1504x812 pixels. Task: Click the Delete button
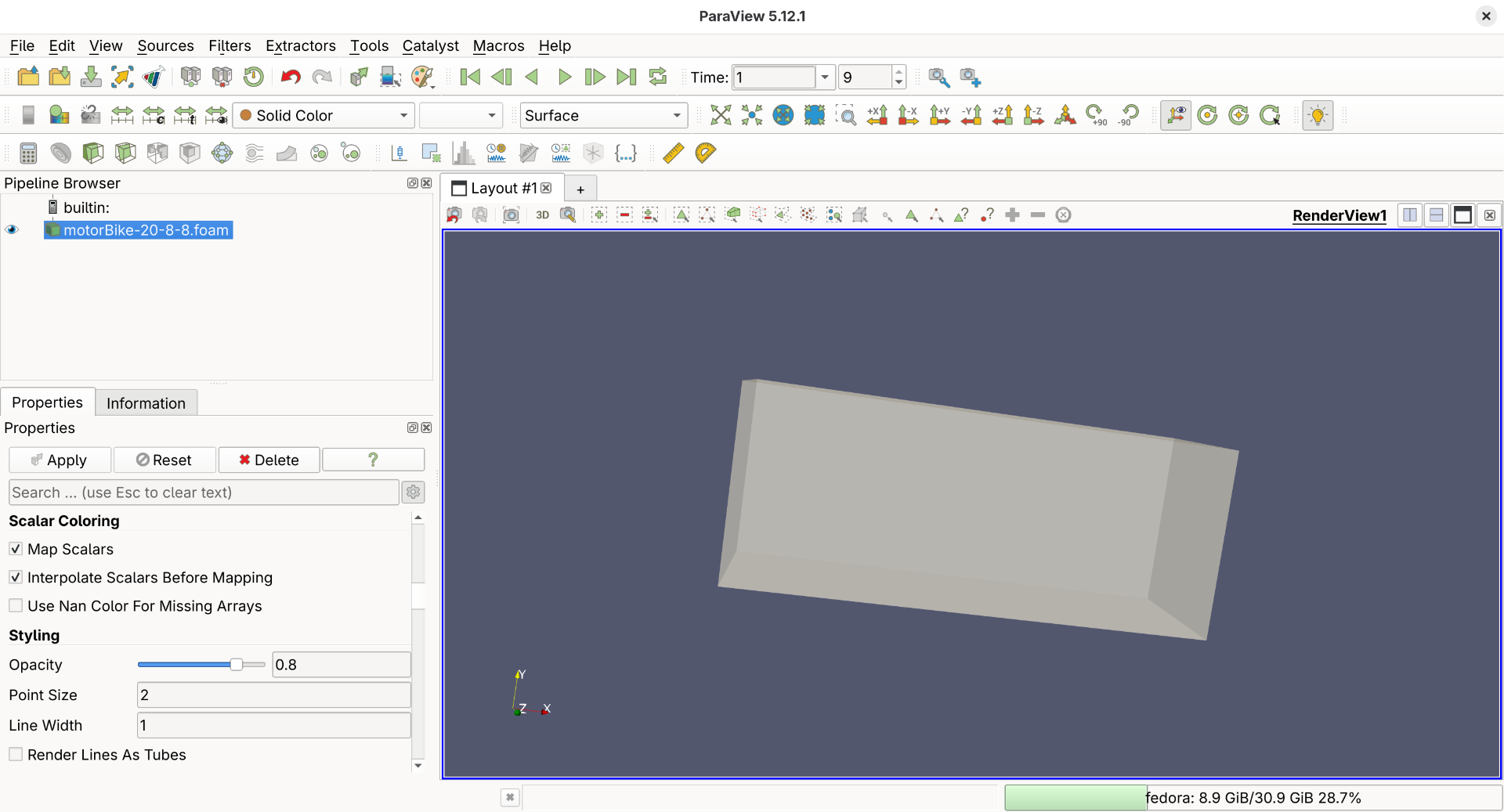pyautogui.click(x=269, y=460)
